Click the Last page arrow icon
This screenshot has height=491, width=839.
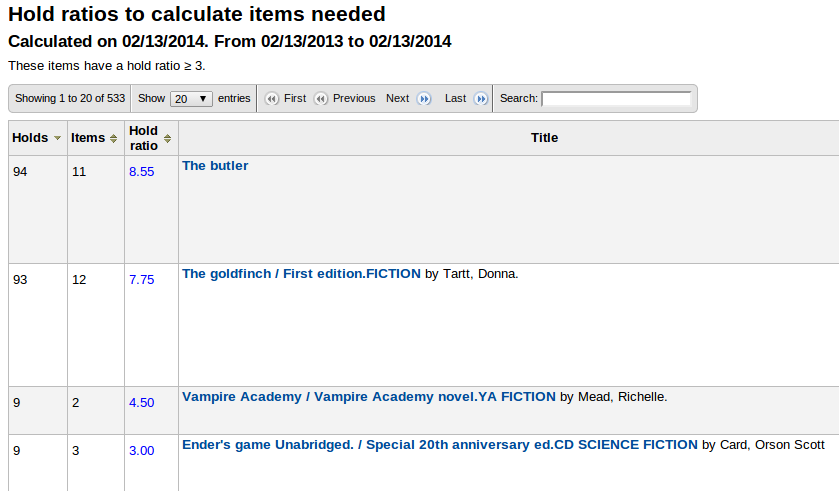coord(480,99)
